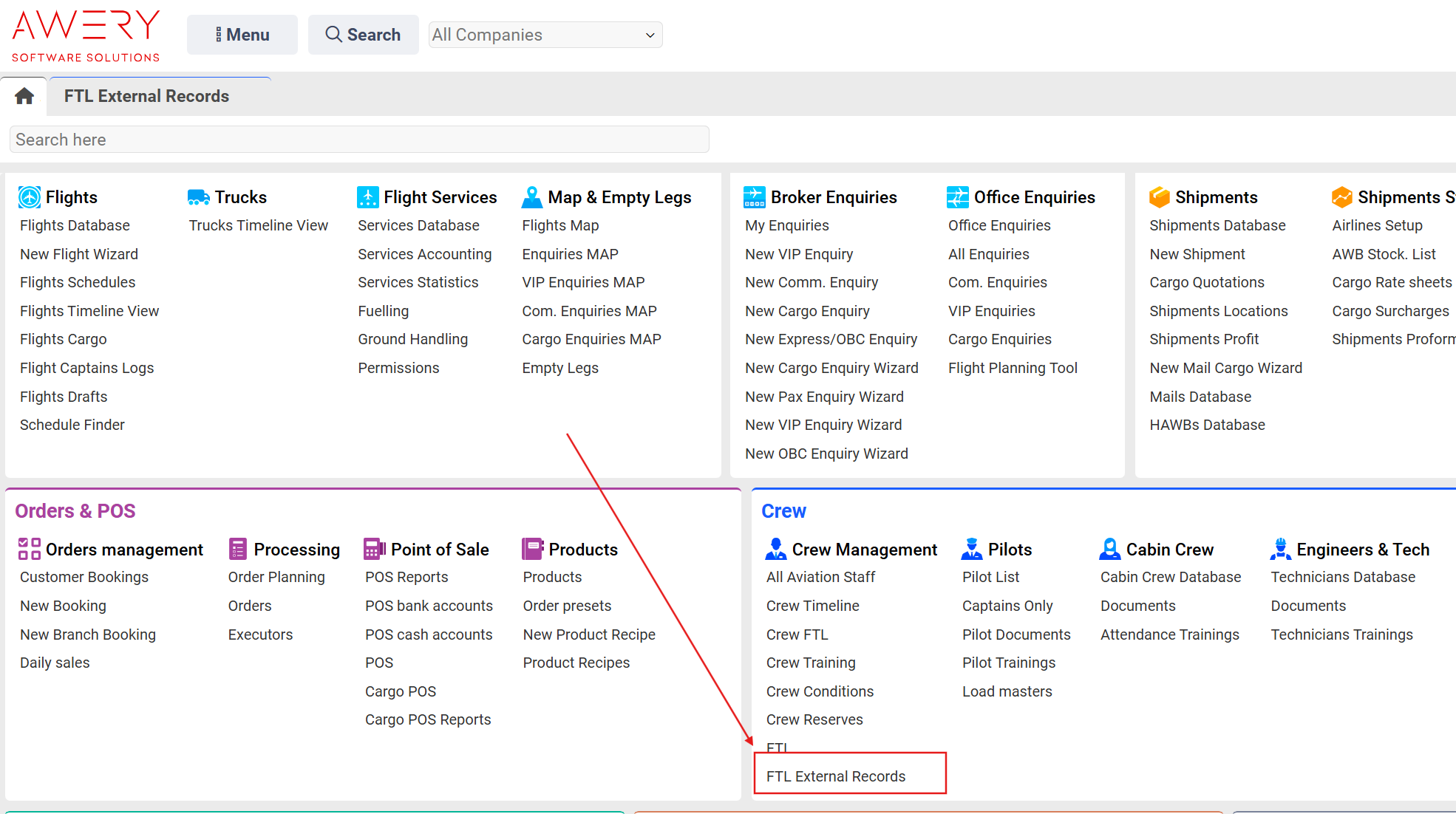Open FTL External Records link
The image size is (1456, 814).
click(x=836, y=776)
